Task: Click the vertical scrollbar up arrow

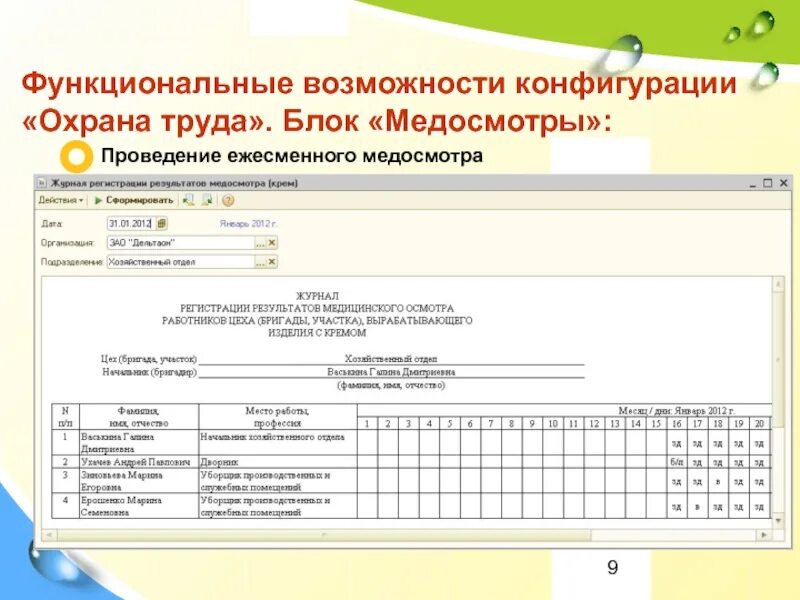Action: (779, 284)
